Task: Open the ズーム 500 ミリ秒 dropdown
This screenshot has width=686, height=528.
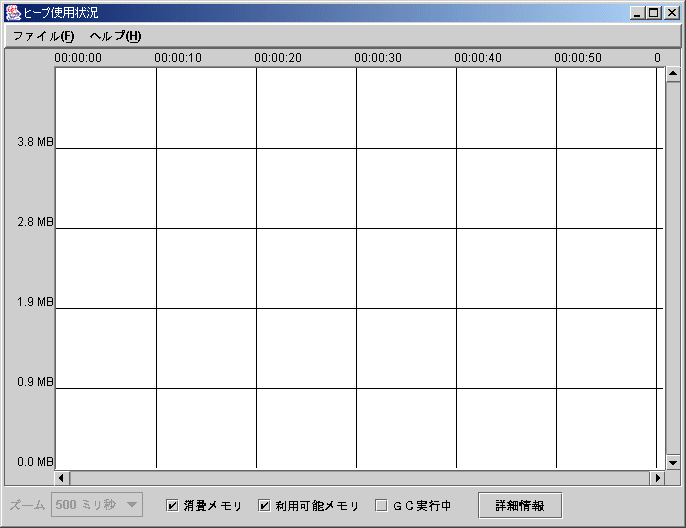Action: pyautogui.click(x=97, y=505)
